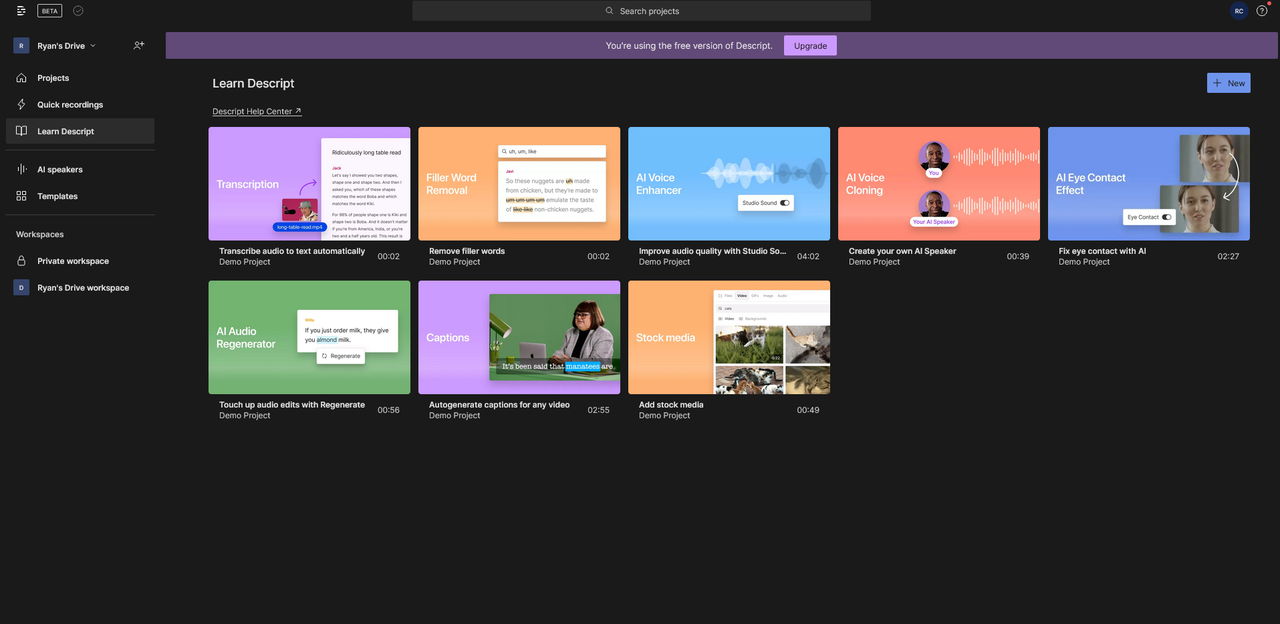Open Templates in the sidebar
This screenshot has width=1280, height=624.
click(80, 197)
